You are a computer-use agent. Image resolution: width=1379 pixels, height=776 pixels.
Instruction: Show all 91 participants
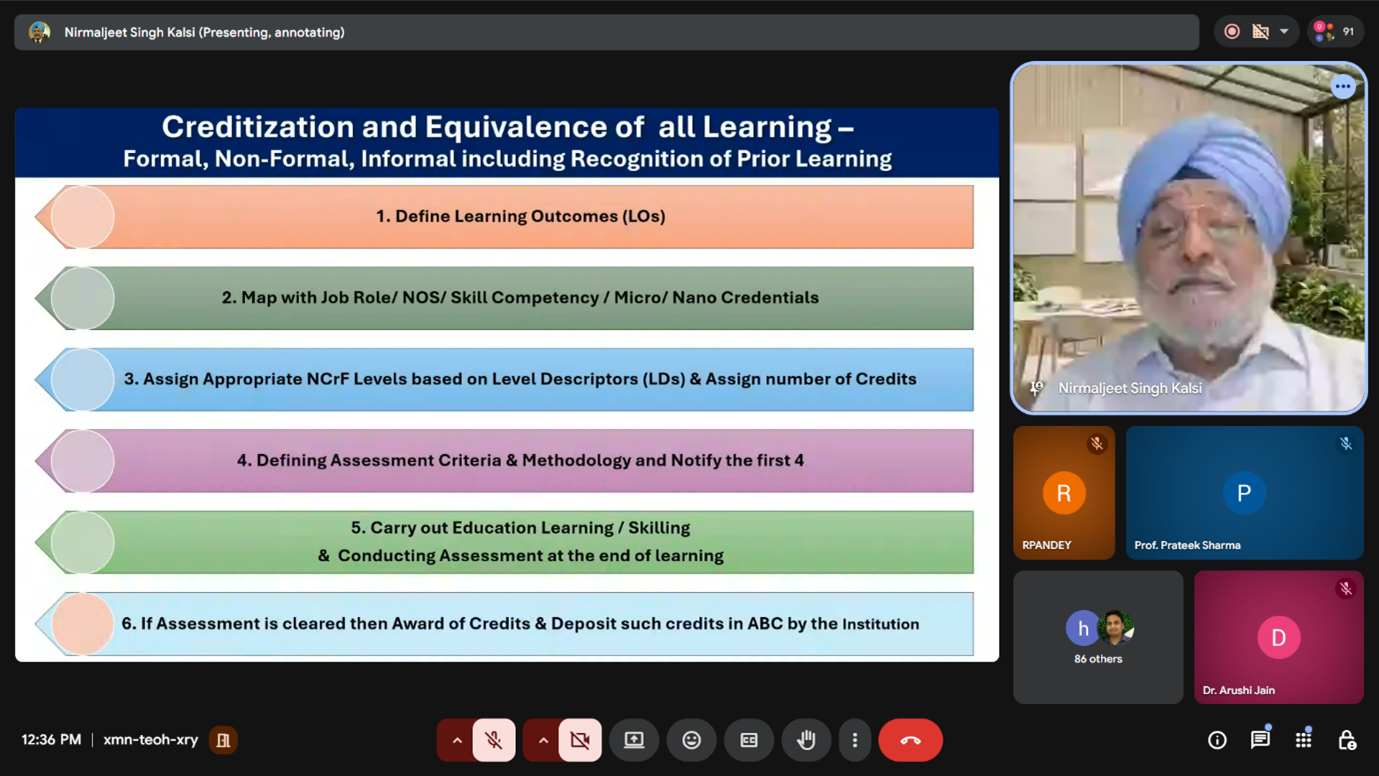point(1336,32)
